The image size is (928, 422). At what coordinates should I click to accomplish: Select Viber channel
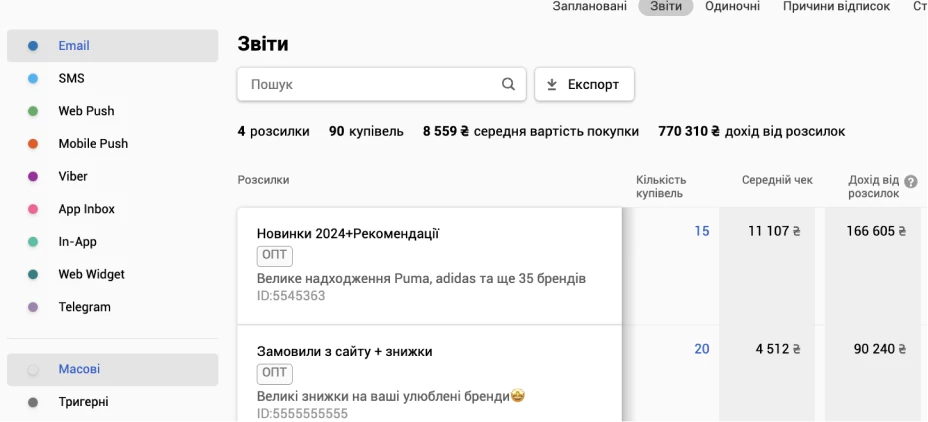[x=73, y=176]
